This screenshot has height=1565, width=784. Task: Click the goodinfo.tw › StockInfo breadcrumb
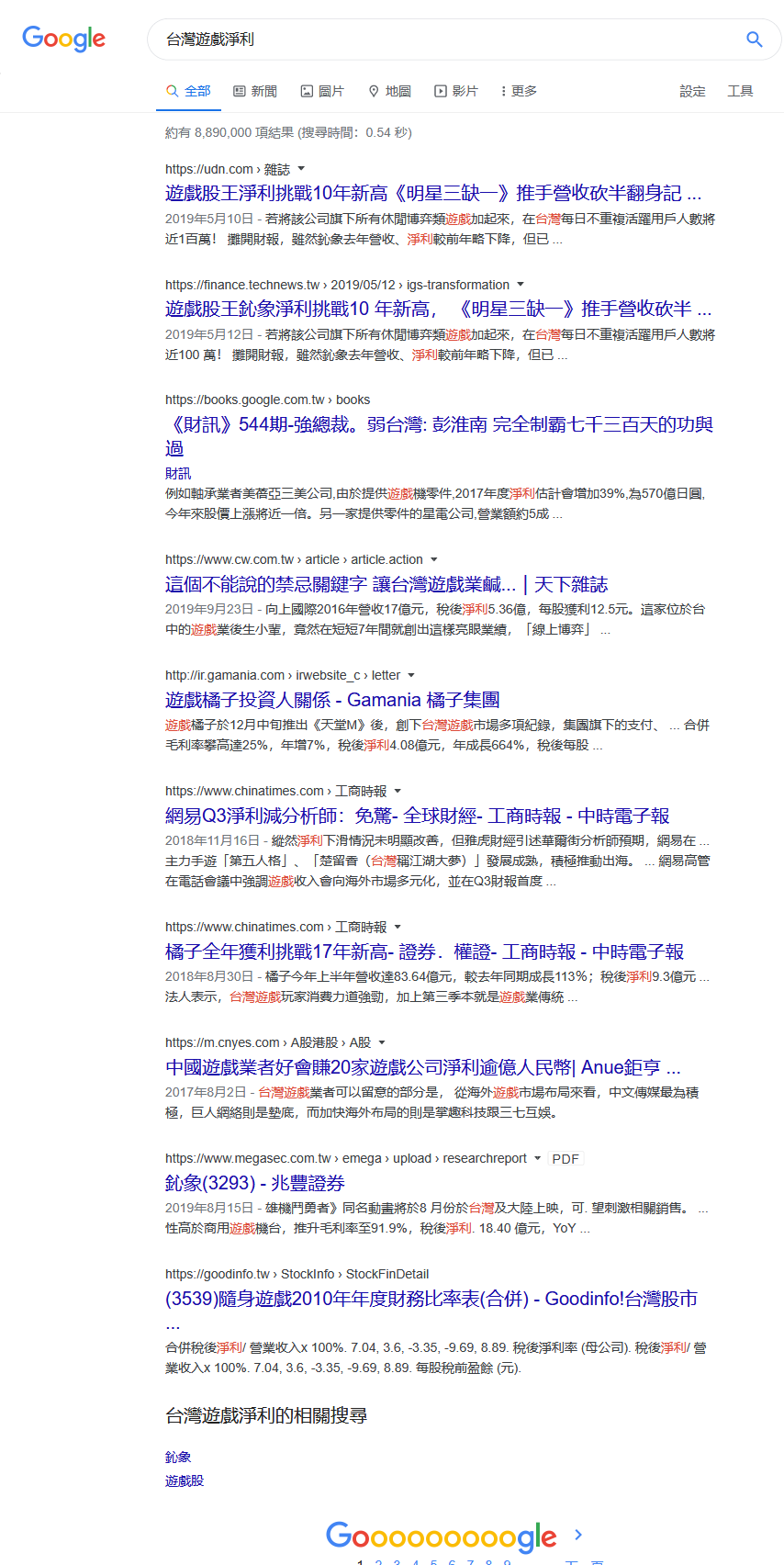[x=297, y=1274]
